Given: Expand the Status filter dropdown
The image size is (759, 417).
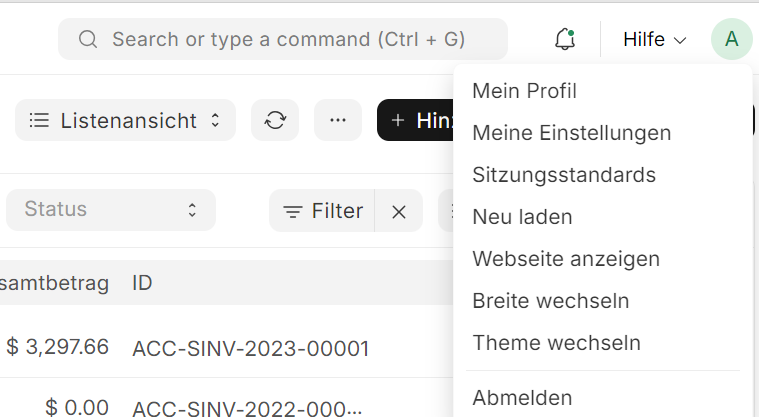Looking at the screenshot, I should tap(110, 210).
